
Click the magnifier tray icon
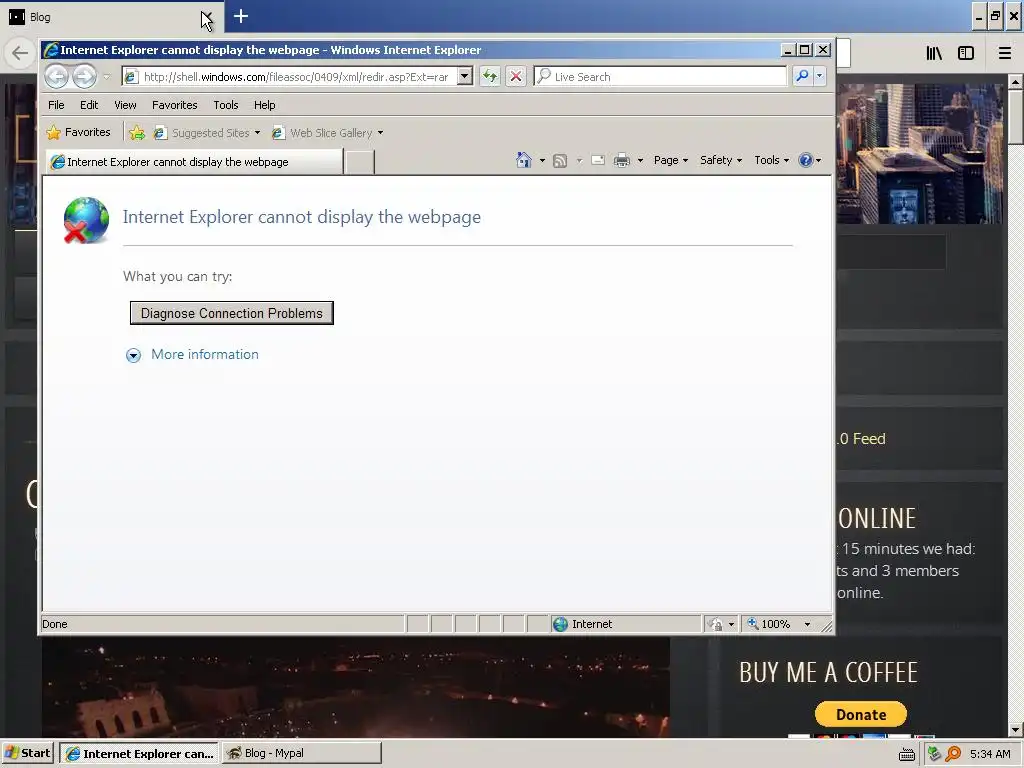pyautogui.click(x=953, y=754)
